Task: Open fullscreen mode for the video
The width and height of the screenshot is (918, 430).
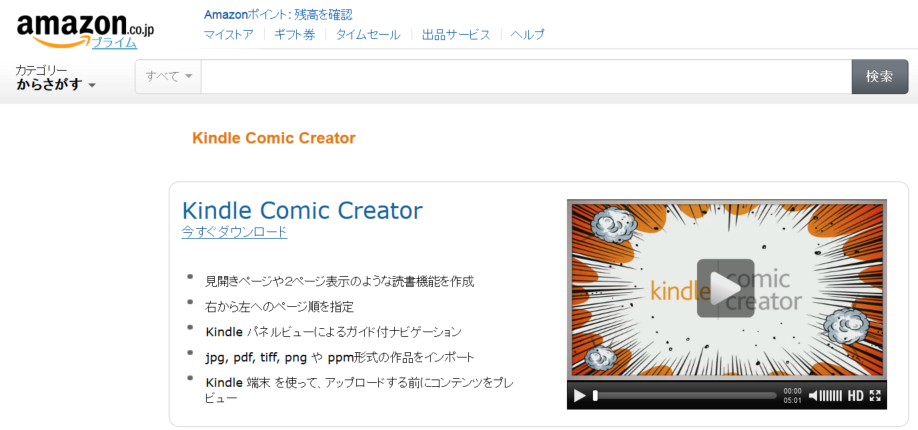Action: tap(875, 396)
